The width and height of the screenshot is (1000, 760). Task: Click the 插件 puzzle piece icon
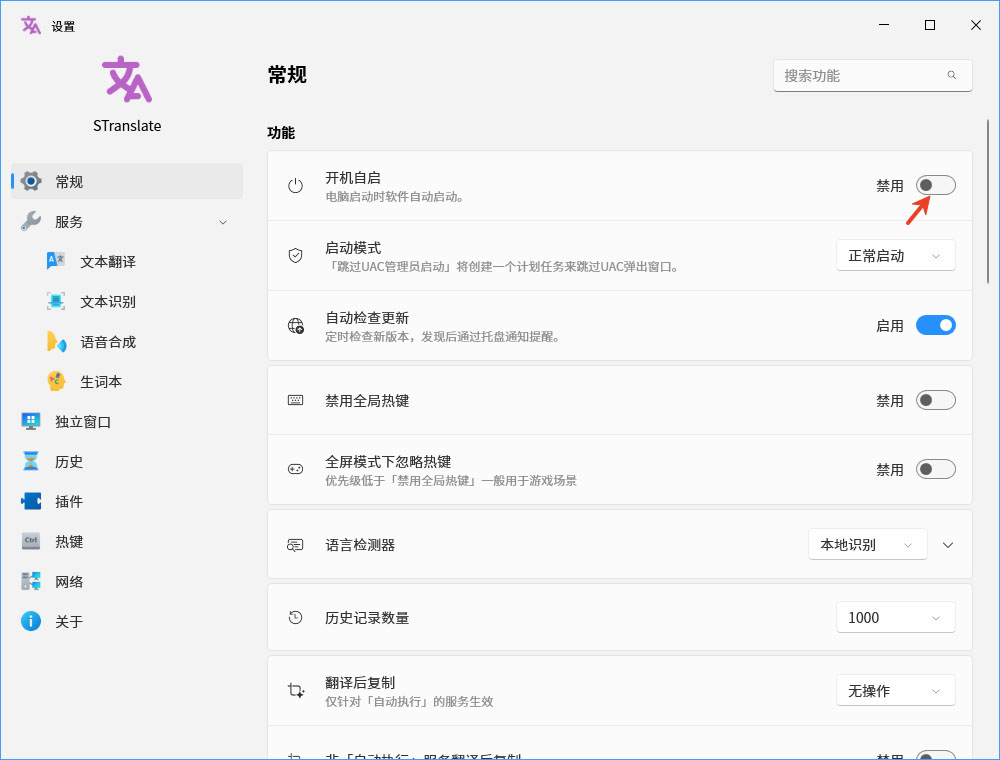coord(31,501)
